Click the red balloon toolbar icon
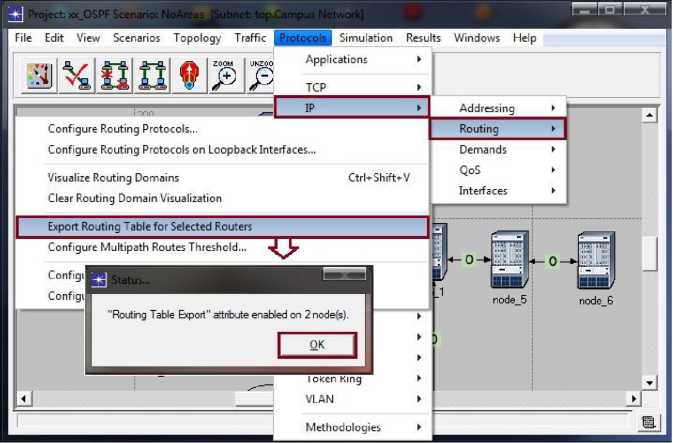Viewport: 673px width, 443px height. [189, 75]
